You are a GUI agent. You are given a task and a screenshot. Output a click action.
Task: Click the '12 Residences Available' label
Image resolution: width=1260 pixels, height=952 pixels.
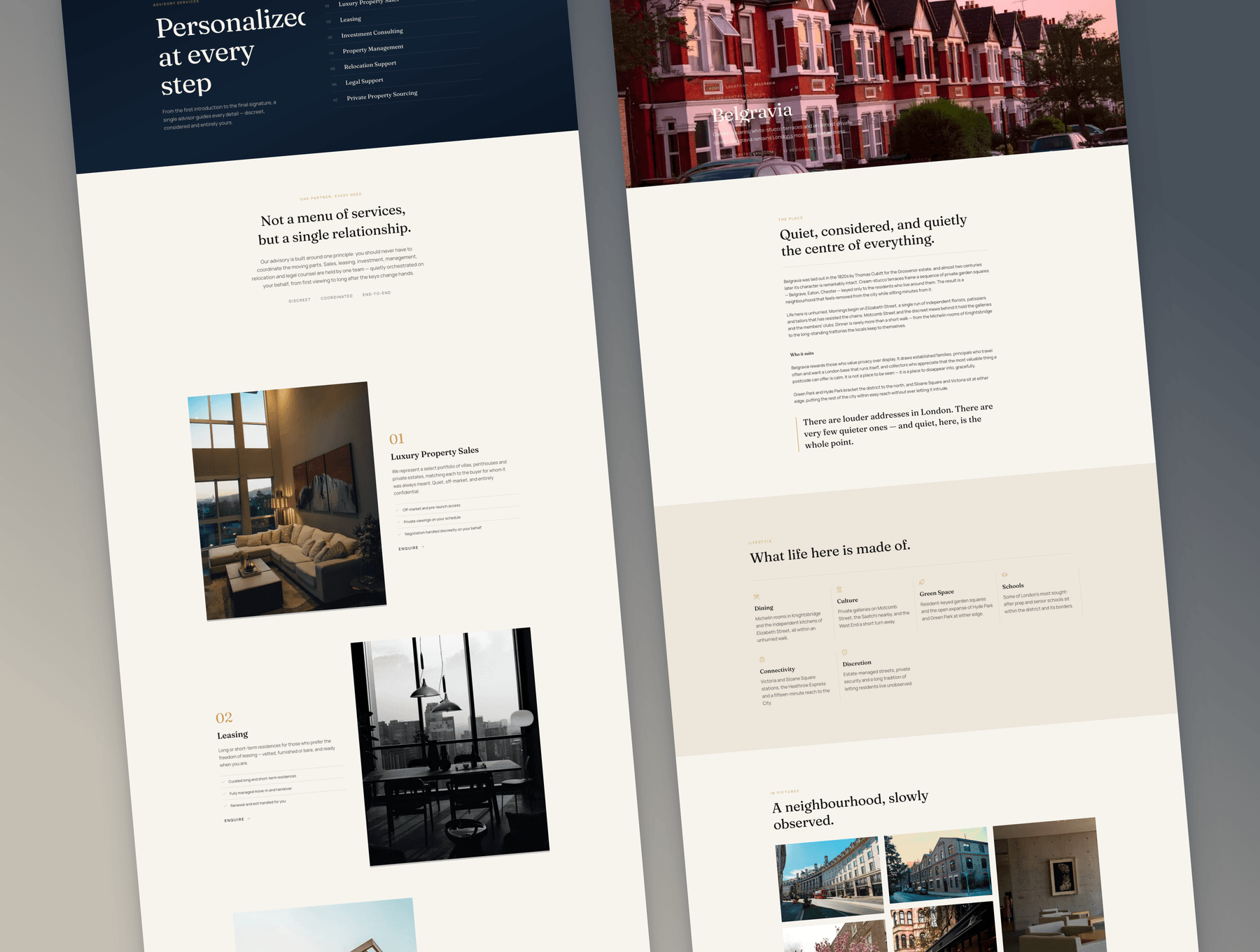click(811, 148)
